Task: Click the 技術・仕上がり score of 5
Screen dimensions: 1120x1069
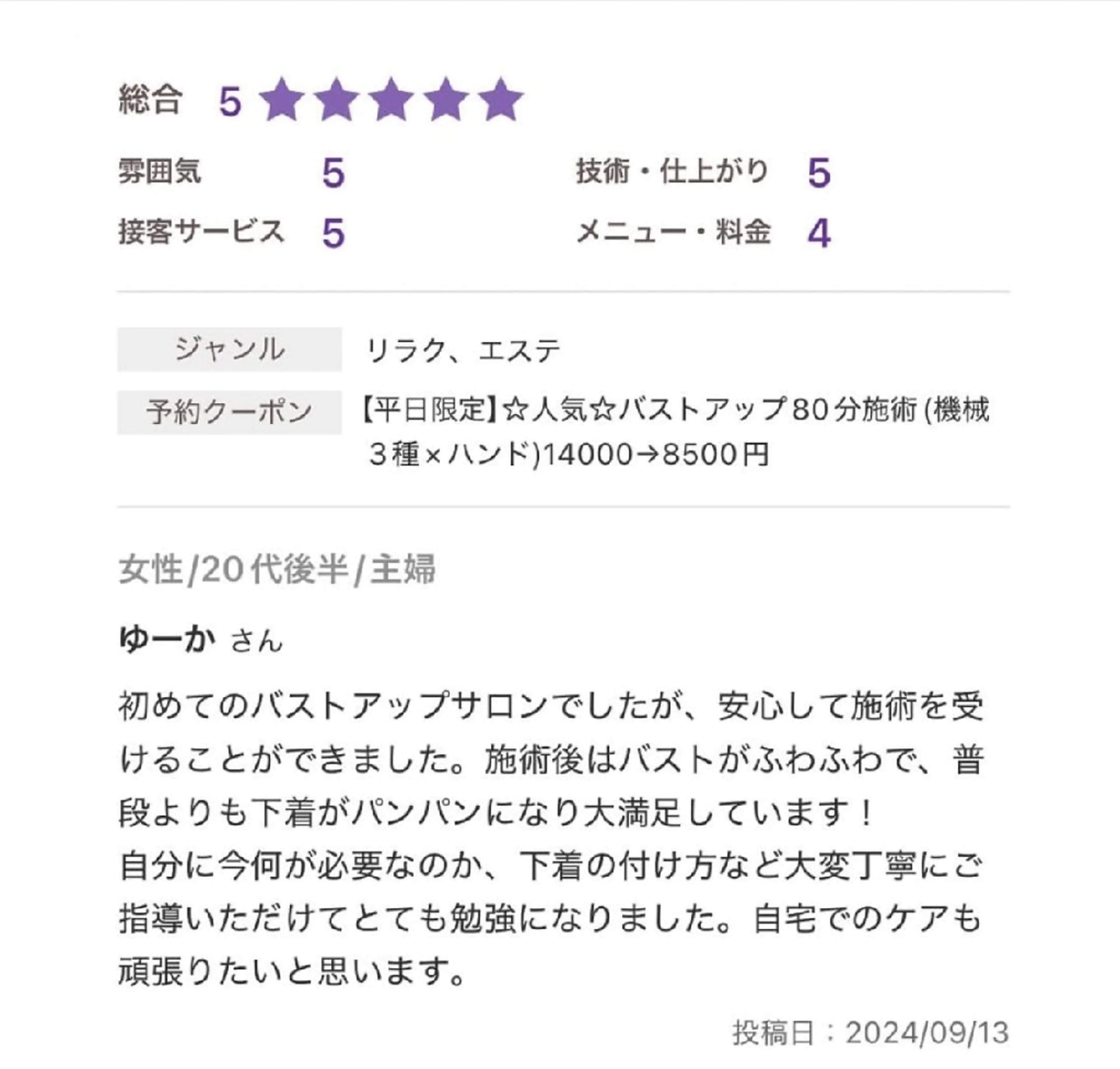Action: pyautogui.click(x=819, y=173)
